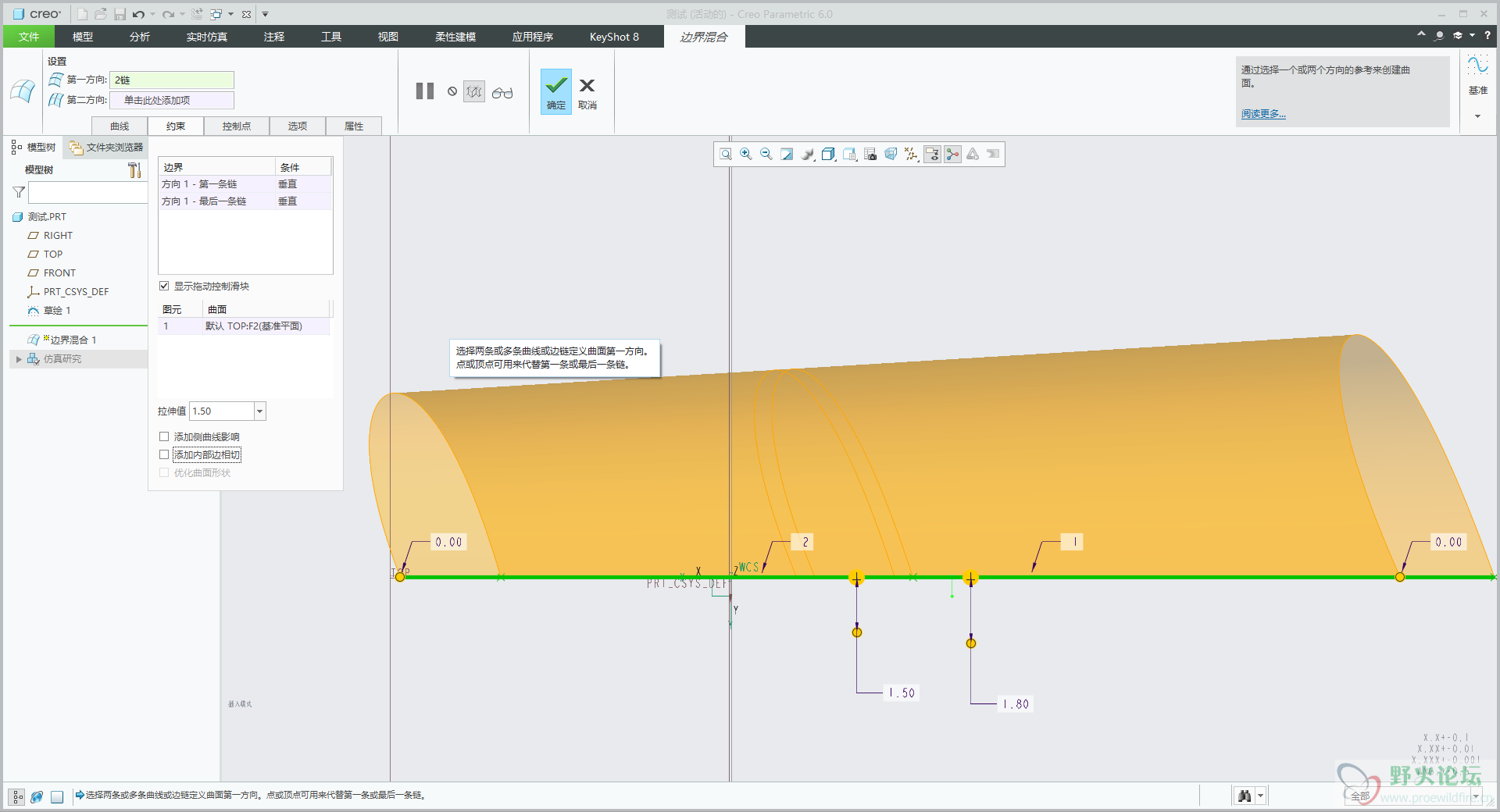
Task: Click the Open file icon in quick access bar
Action: [101, 14]
